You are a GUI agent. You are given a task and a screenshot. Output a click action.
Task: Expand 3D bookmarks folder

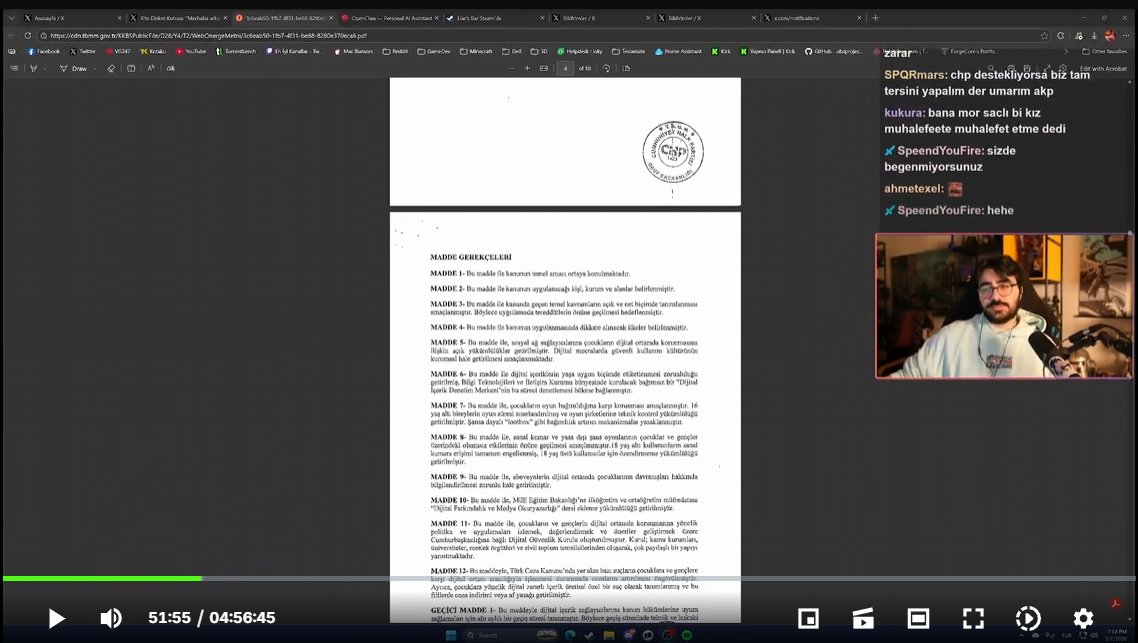pos(539,52)
